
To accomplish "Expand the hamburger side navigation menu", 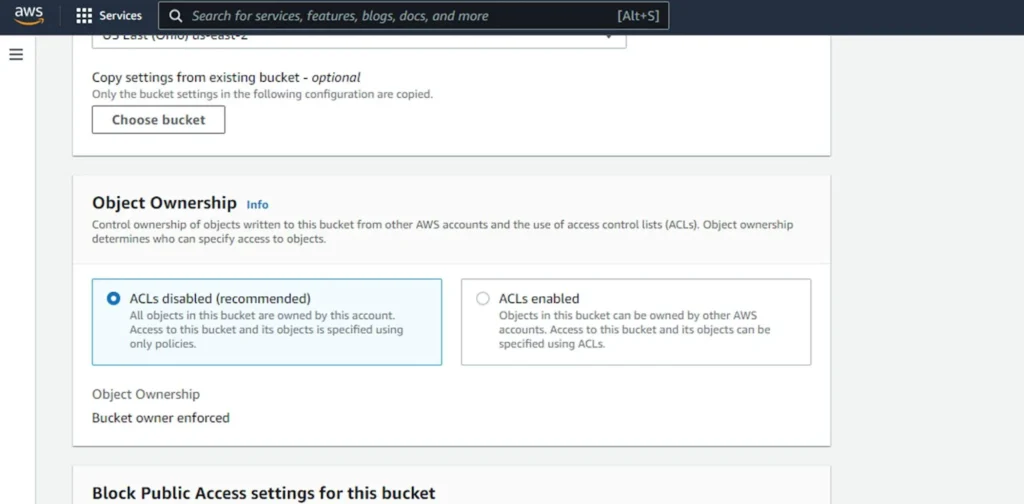I will pyautogui.click(x=16, y=54).
